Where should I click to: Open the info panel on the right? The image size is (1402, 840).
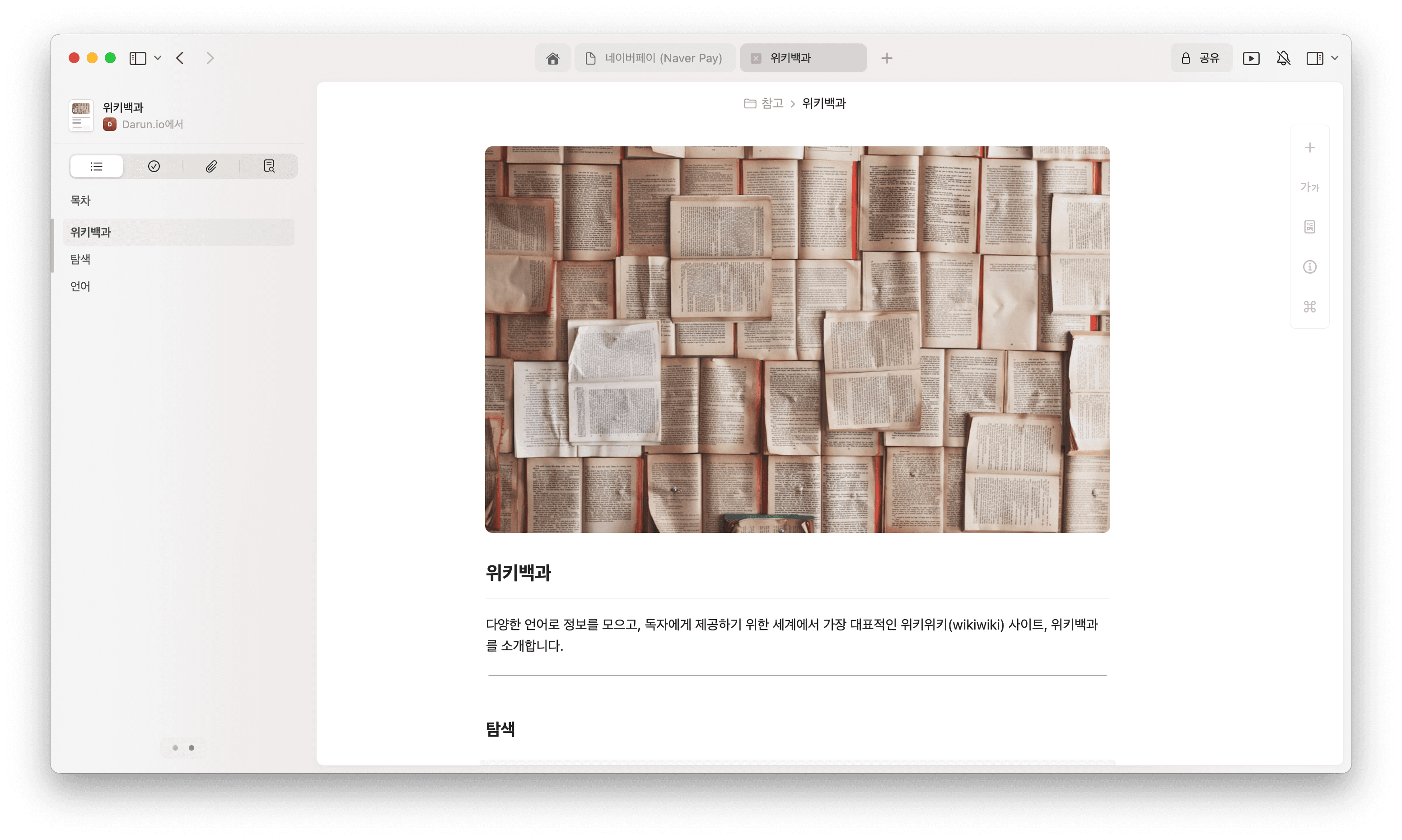(1310, 266)
